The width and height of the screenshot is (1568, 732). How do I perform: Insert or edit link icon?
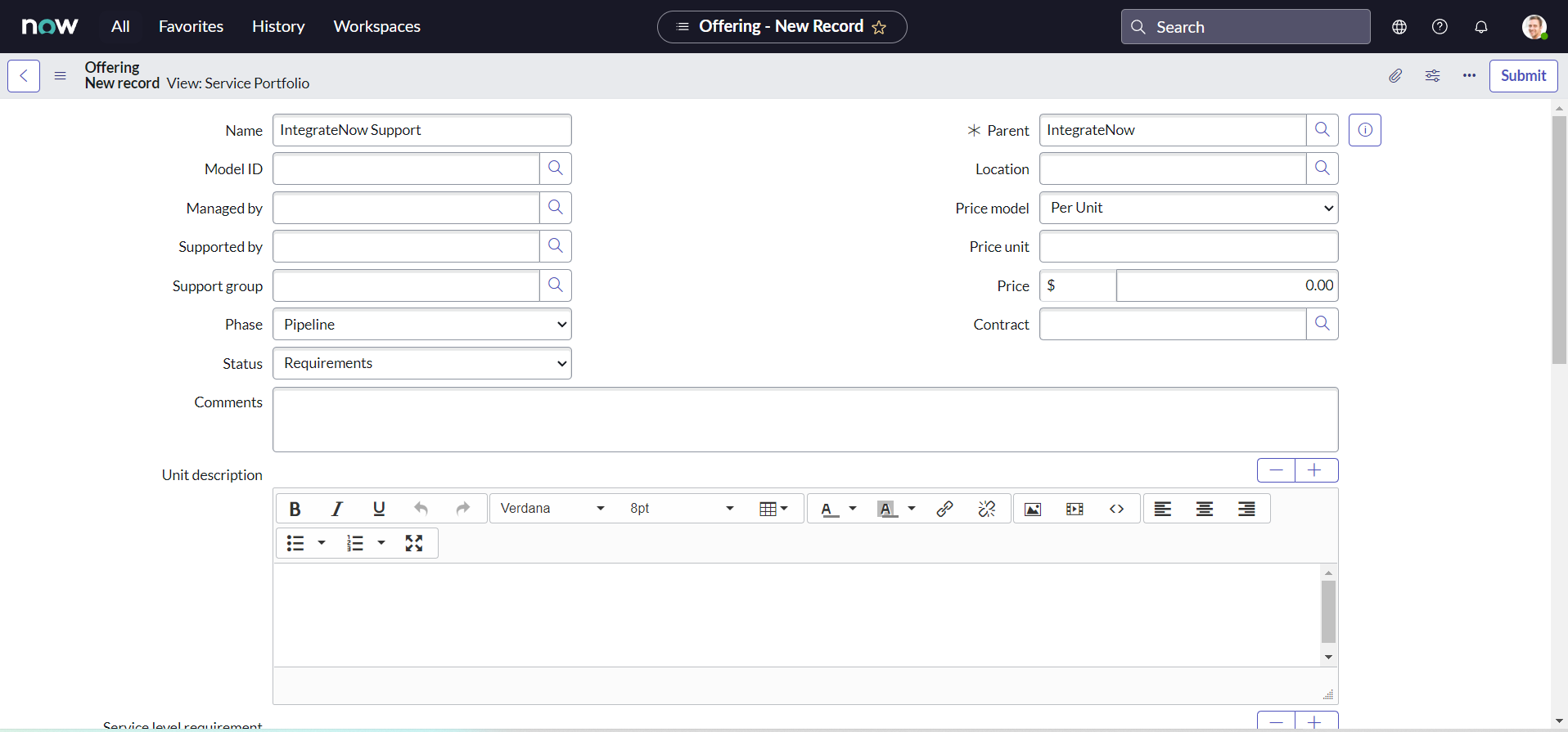(x=944, y=509)
